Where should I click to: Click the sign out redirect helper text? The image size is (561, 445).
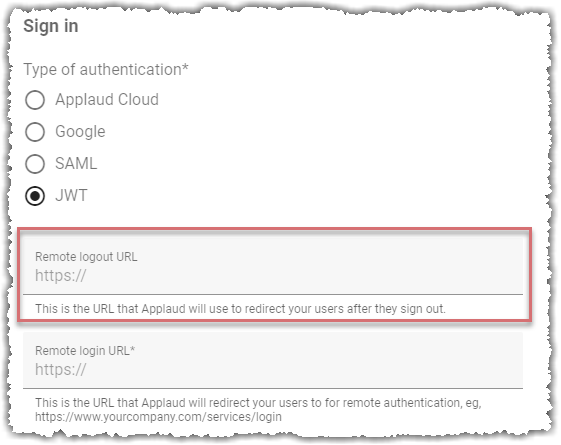pyautogui.click(x=240, y=309)
